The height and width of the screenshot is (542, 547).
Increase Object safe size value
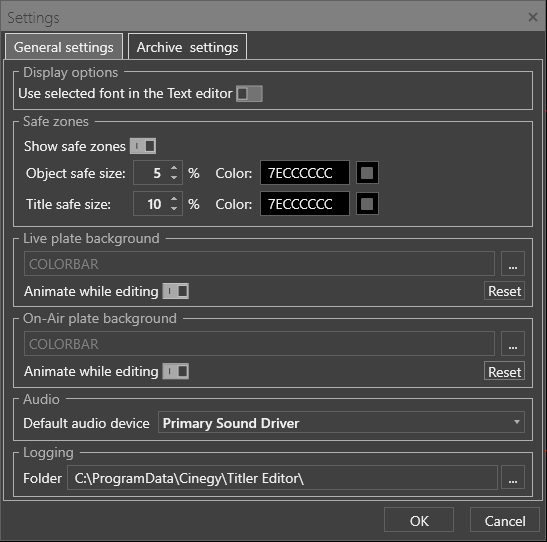174,168
